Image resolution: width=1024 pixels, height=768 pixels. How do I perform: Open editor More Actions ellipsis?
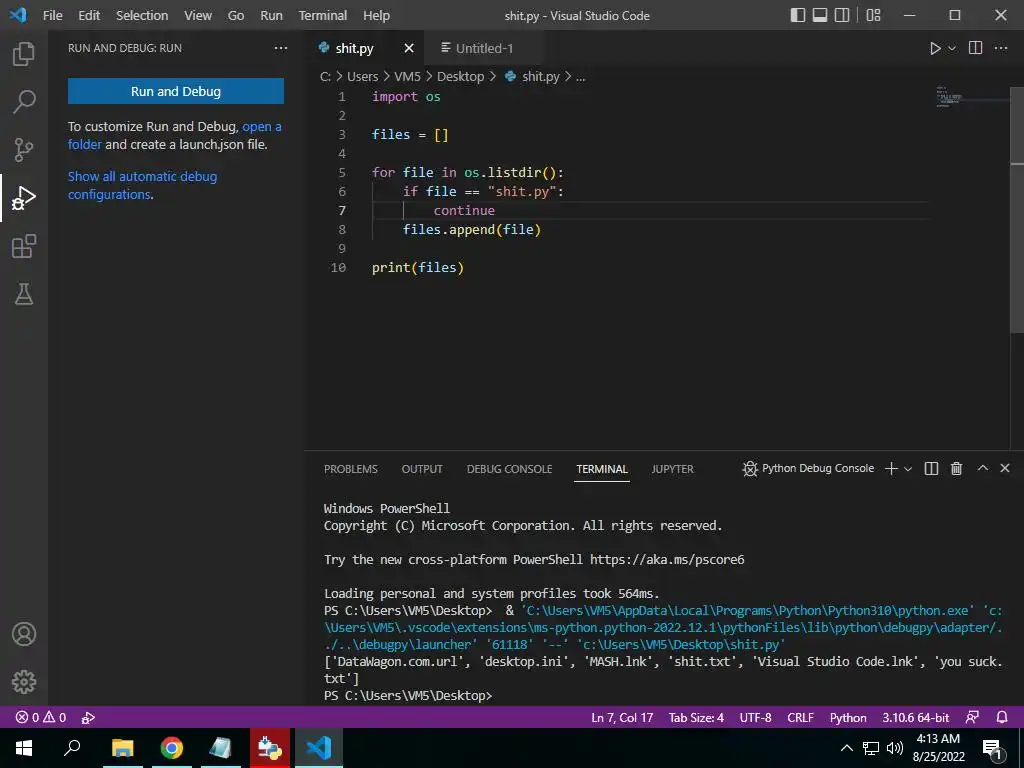click(1000, 48)
